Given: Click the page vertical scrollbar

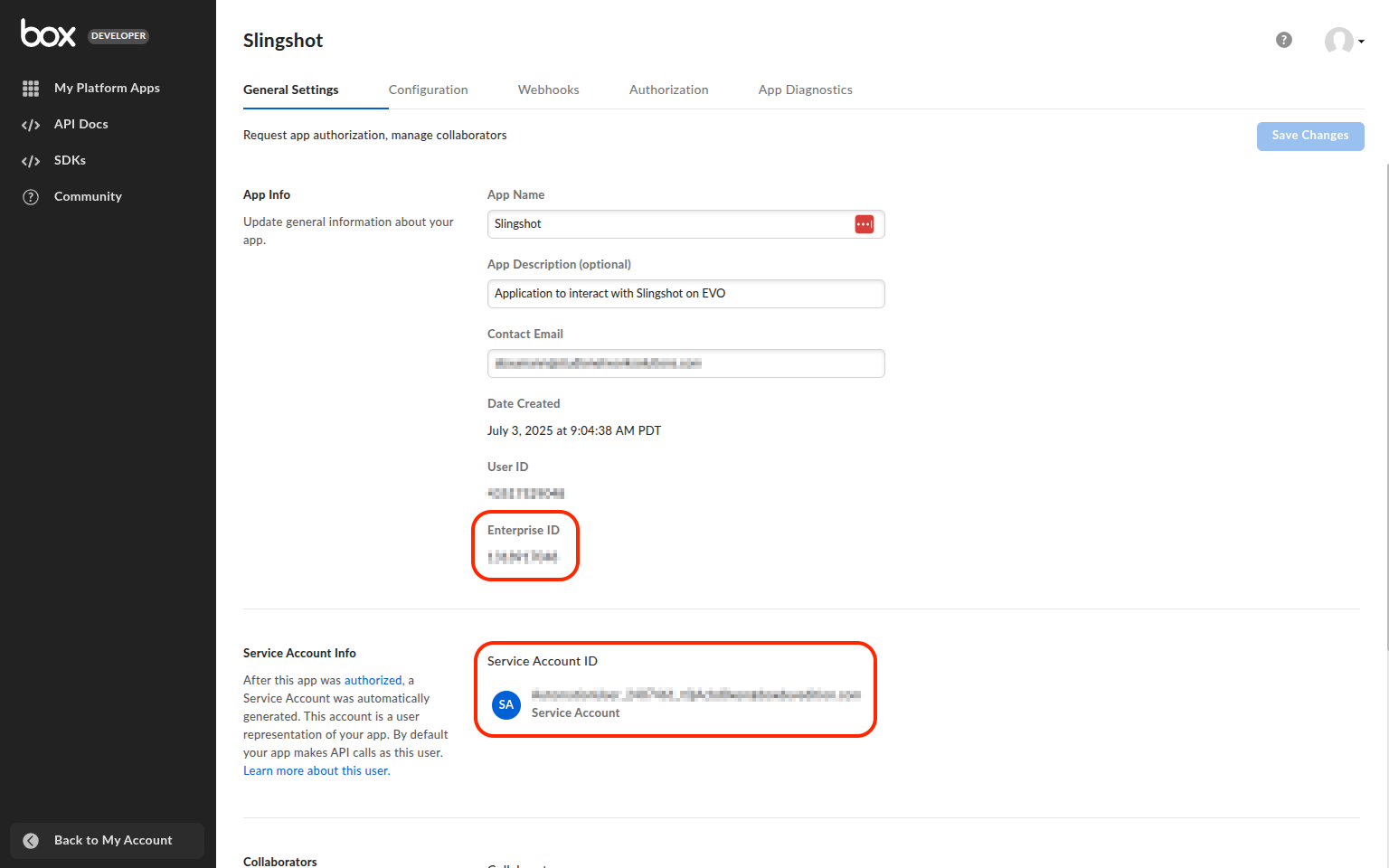Looking at the screenshot, I should [x=1385, y=407].
